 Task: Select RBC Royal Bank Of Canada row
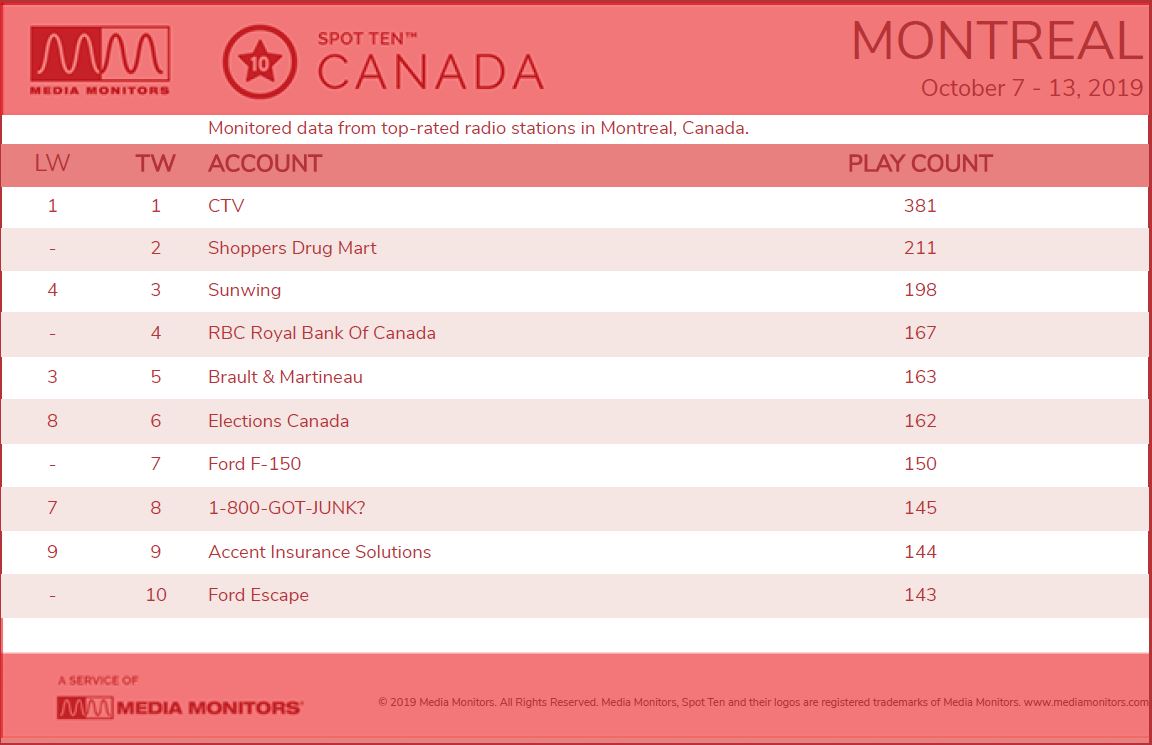pyautogui.click(x=575, y=334)
